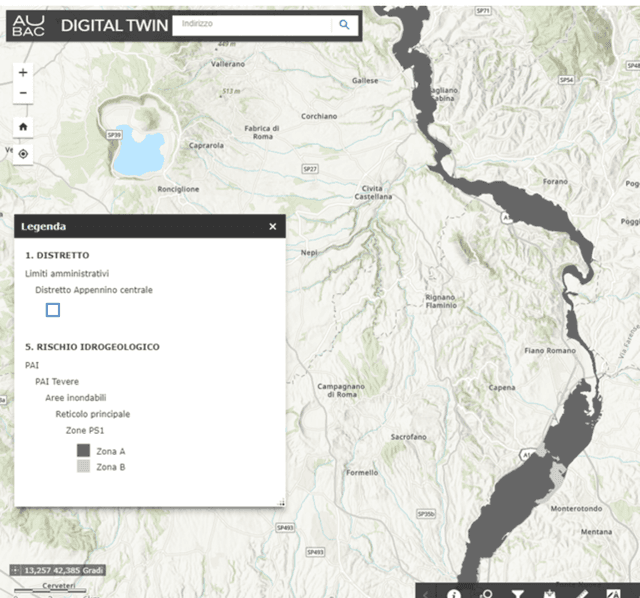Click the address search magnifier icon

click(x=344, y=25)
